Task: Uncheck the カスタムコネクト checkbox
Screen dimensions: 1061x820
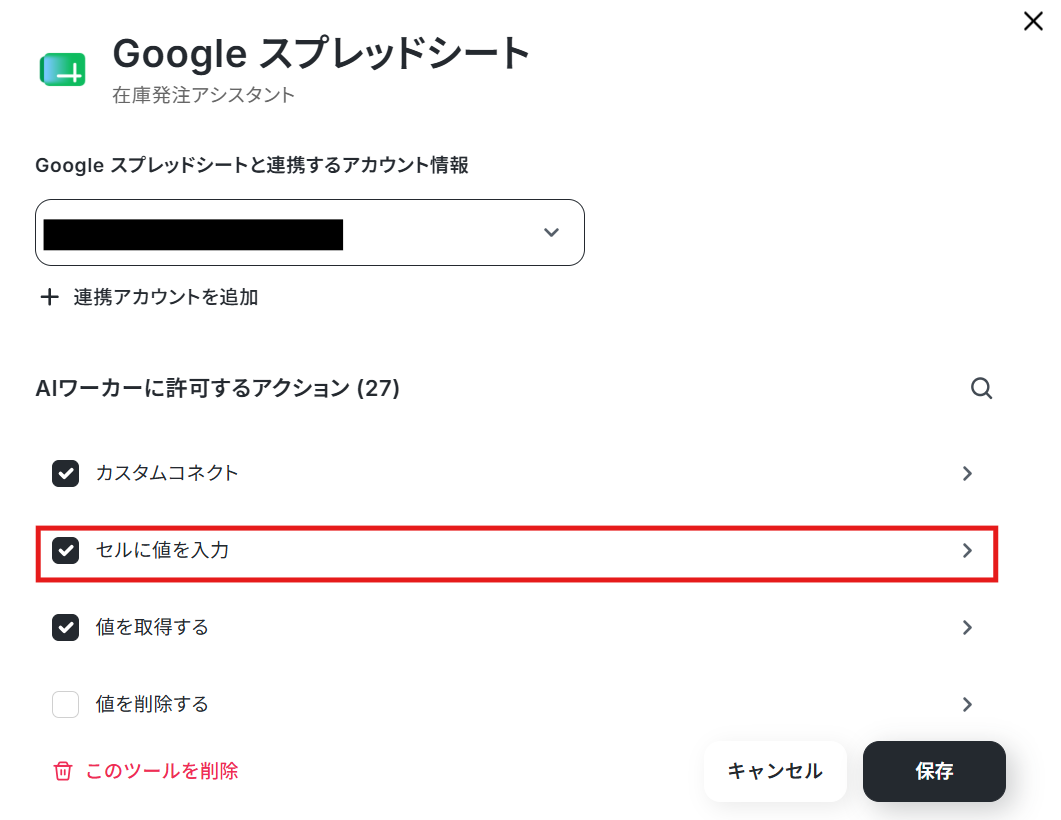Action: point(66,474)
